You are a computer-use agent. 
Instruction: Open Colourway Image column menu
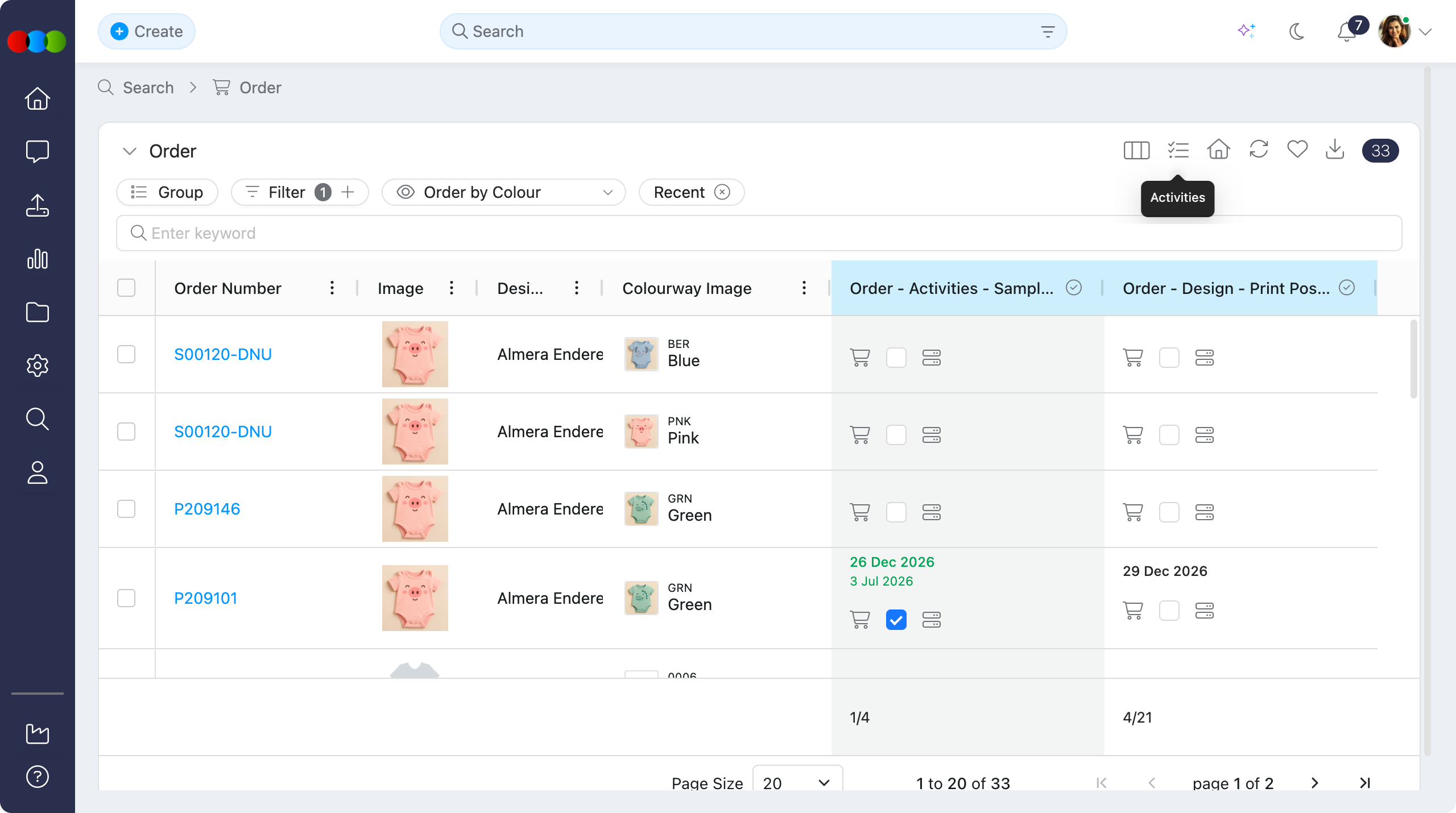(804, 288)
